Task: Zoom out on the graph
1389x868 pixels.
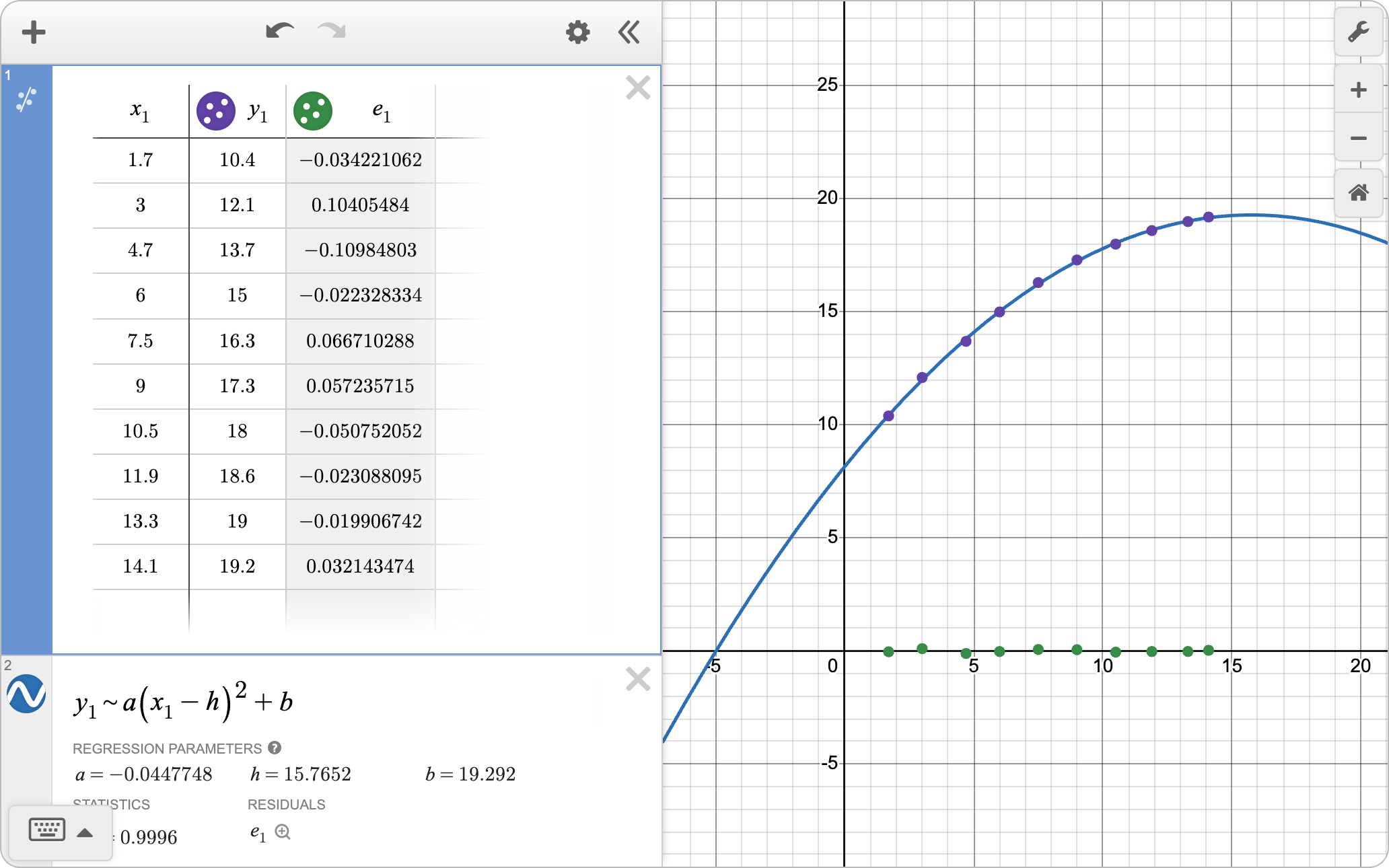Action: click(x=1359, y=138)
